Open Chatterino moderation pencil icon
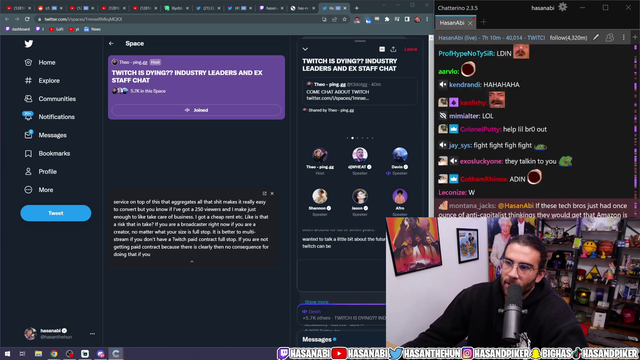The height and width of the screenshot is (360, 640). click(x=596, y=38)
